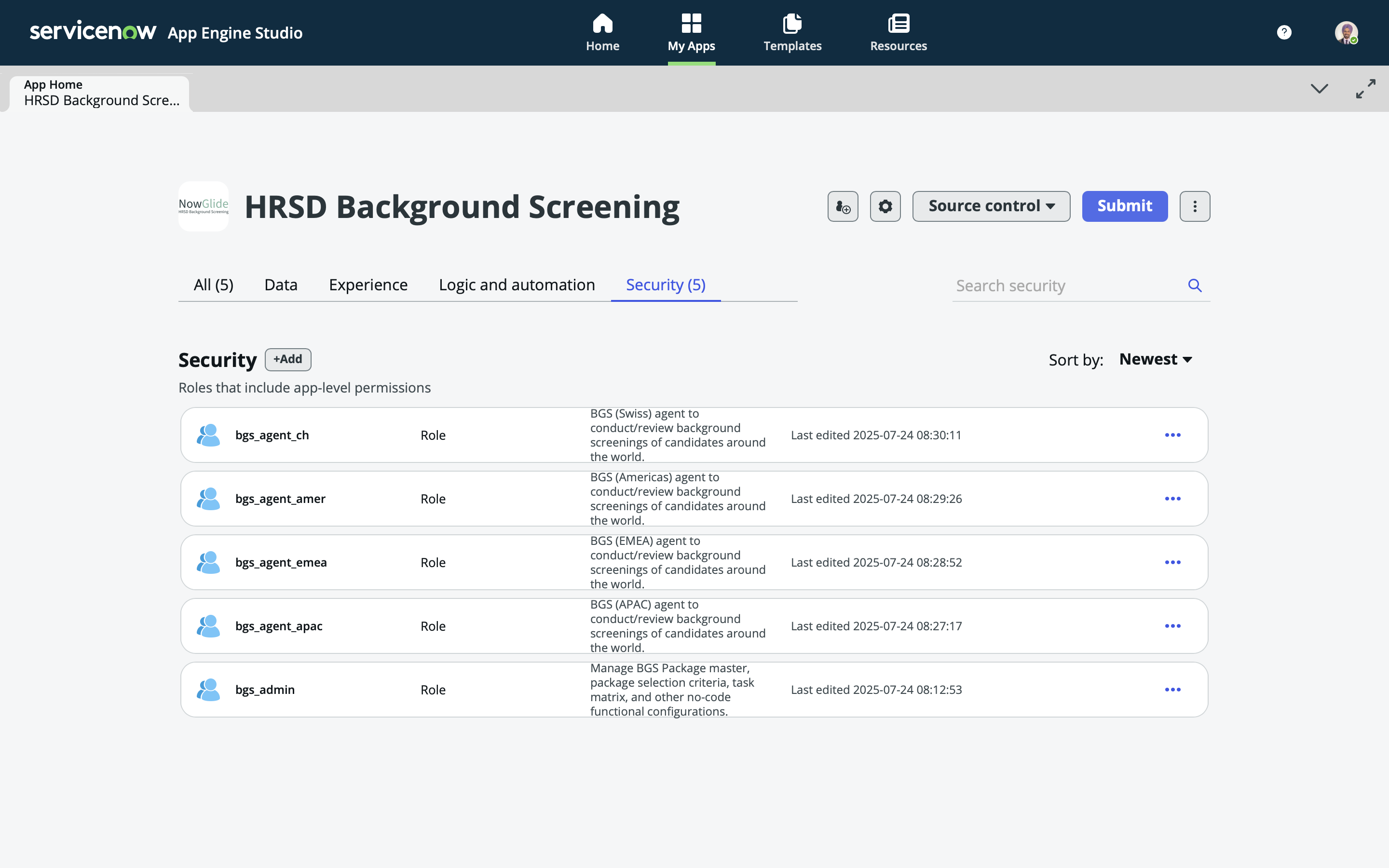Switch to the Experience tab
This screenshot has width=1389, height=868.
(368, 285)
